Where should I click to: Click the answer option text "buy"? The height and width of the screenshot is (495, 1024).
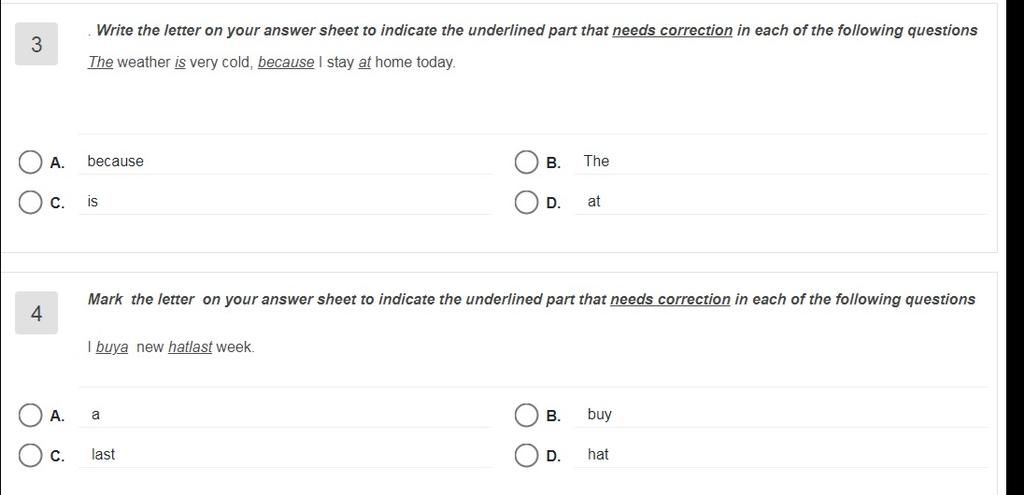[600, 415]
